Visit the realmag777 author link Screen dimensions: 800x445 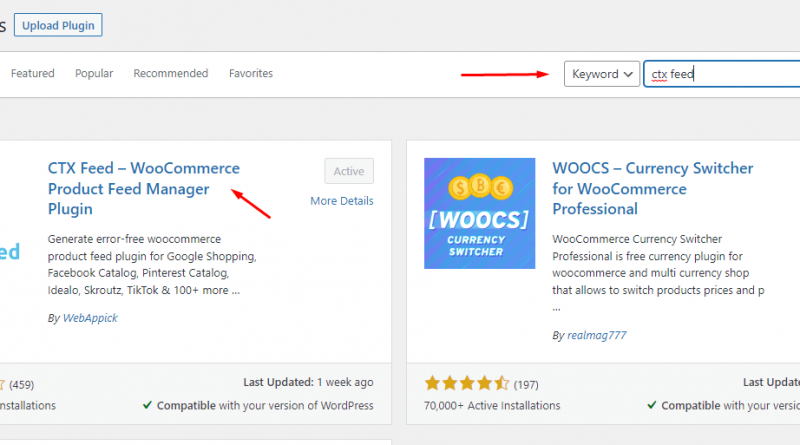point(597,336)
